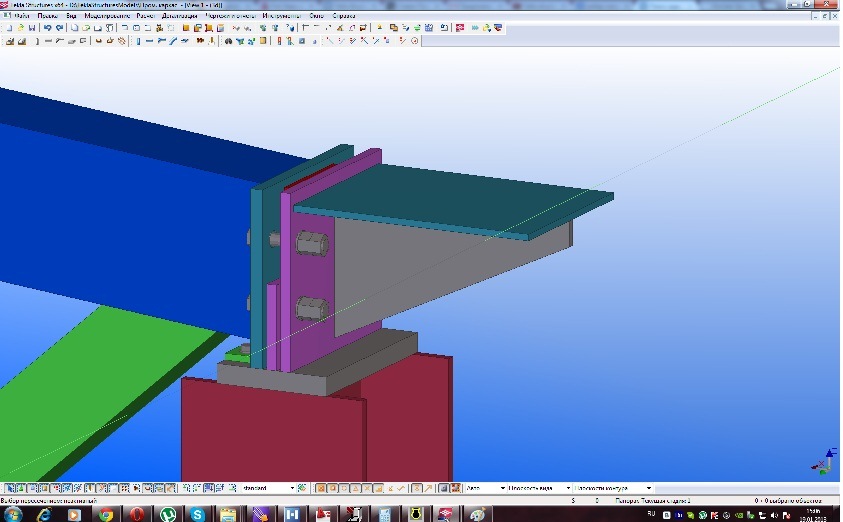Viewport: 843px width, 522px height.
Task: Select the purple plate in 3D model
Action: [x=310, y=270]
